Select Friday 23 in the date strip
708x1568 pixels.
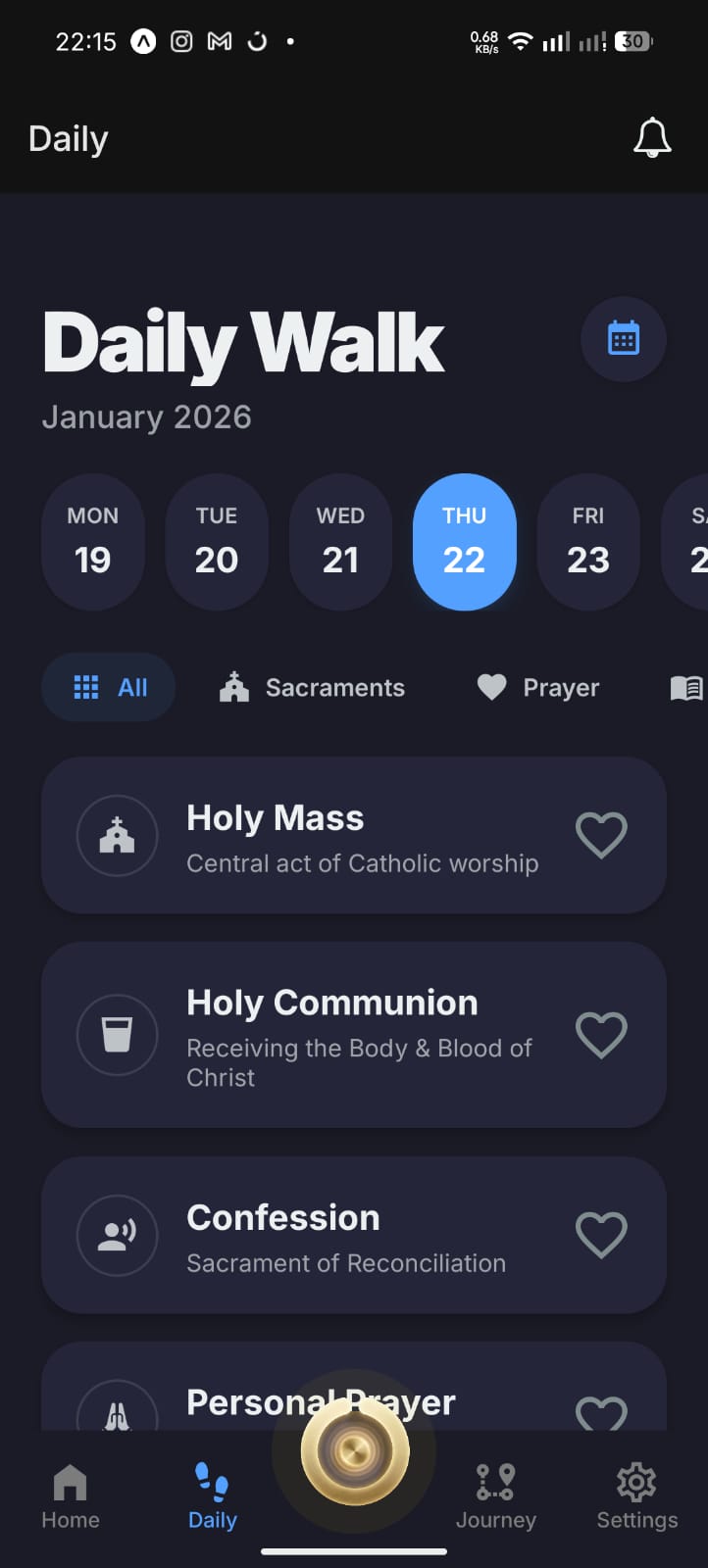tap(588, 541)
